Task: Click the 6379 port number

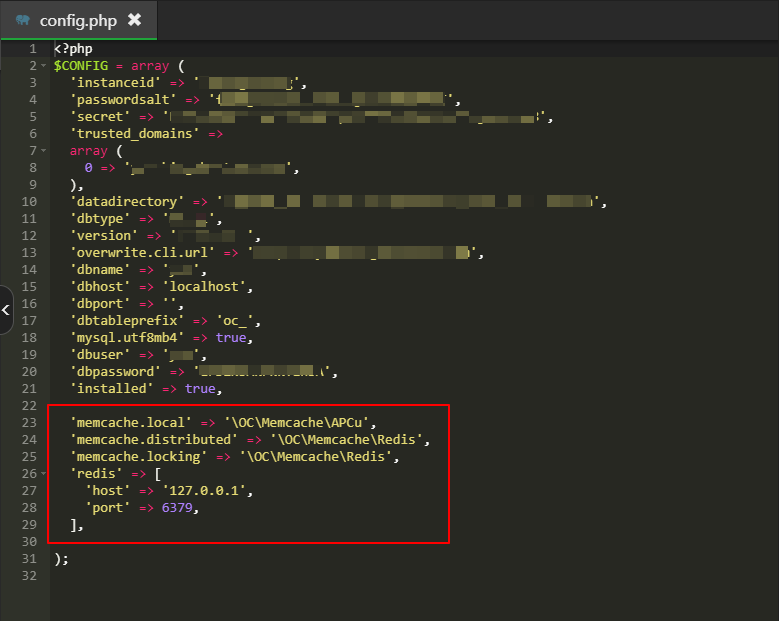Action: pos(180,508)
